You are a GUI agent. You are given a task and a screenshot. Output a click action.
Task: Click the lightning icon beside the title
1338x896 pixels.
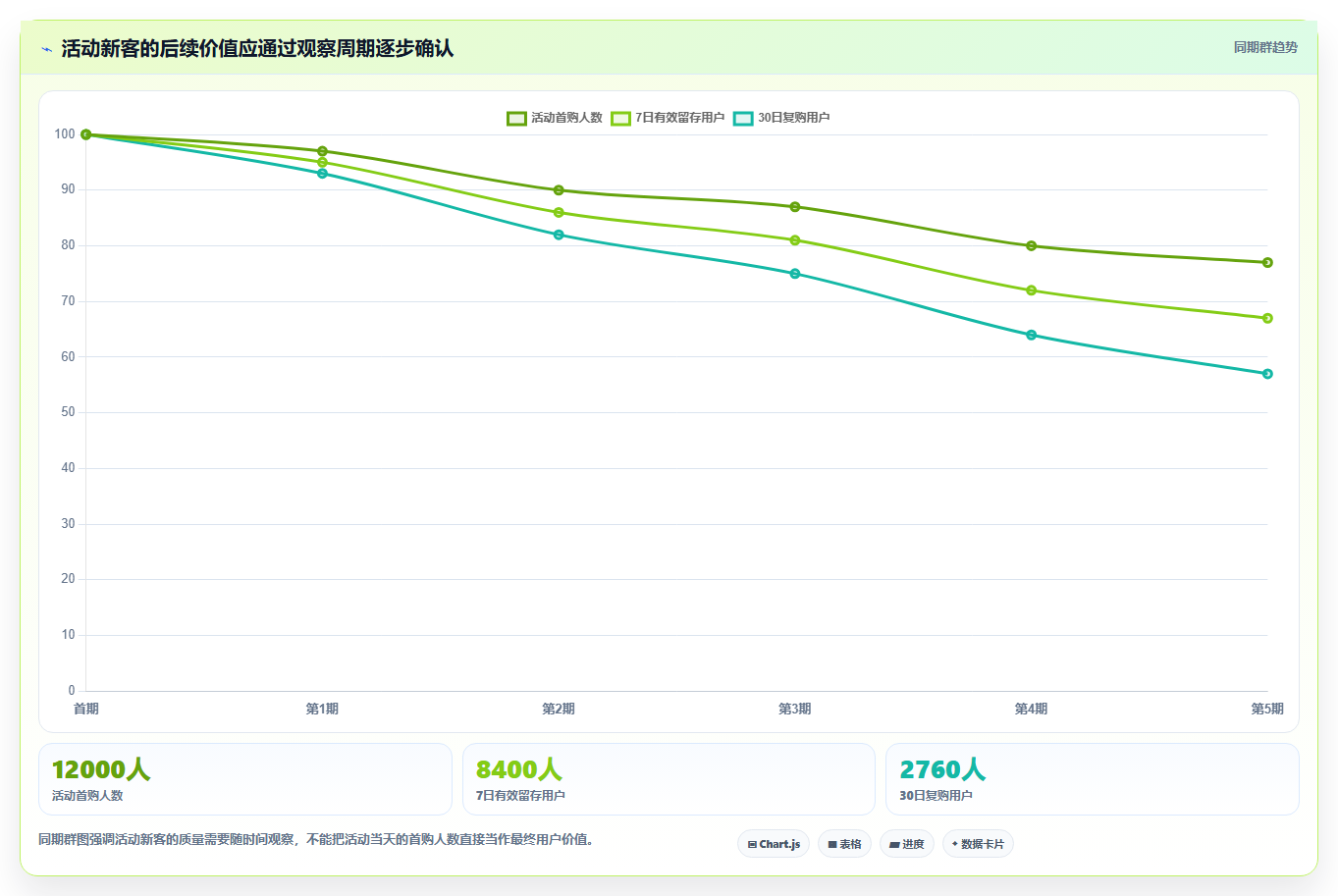coord(46,49)
